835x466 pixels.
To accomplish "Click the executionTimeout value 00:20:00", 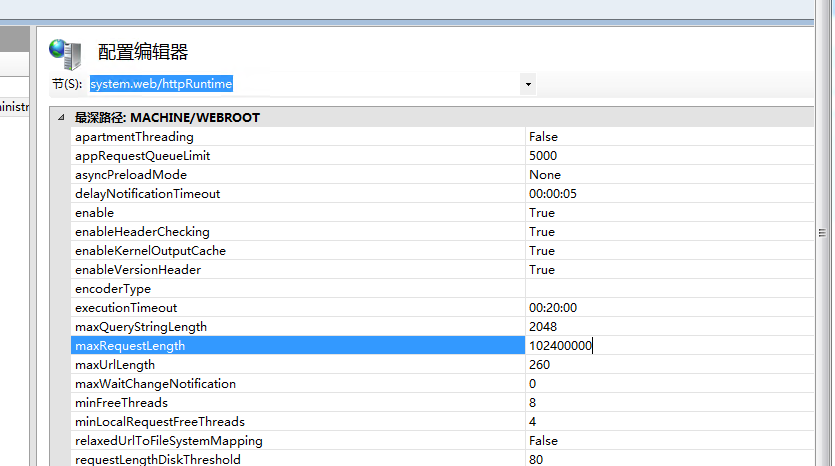I will (552, 308).
